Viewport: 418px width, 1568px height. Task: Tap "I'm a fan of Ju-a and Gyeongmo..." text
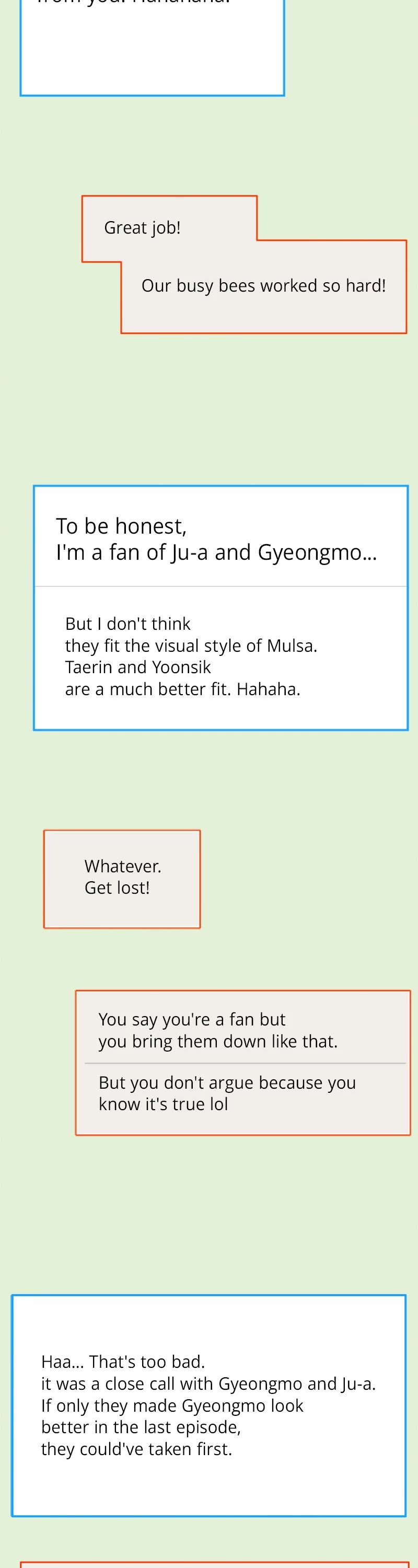[216, 552]
